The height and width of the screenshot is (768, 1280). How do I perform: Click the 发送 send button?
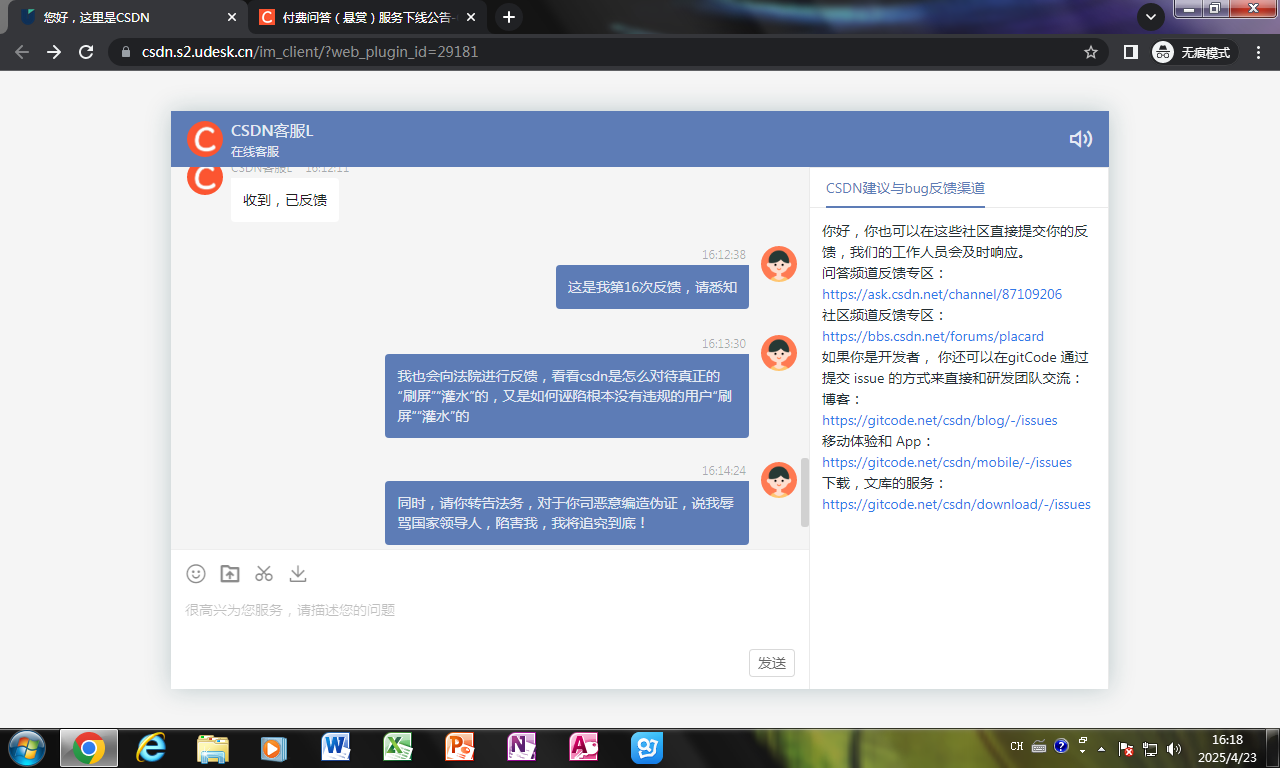[x=772, y=663]
